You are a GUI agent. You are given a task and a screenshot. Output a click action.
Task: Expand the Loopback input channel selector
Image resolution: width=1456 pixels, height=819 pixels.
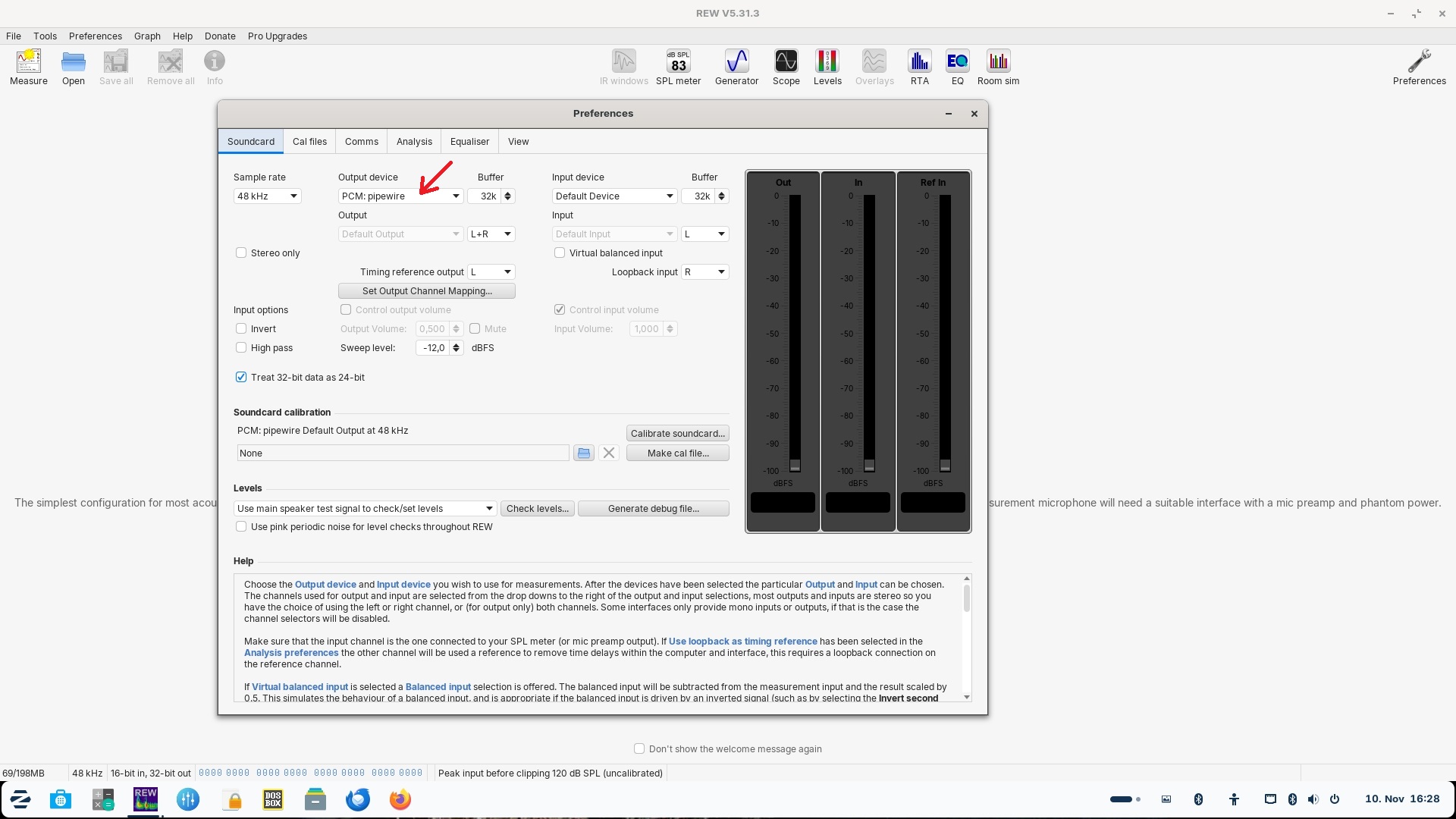[x=704, y=272]
